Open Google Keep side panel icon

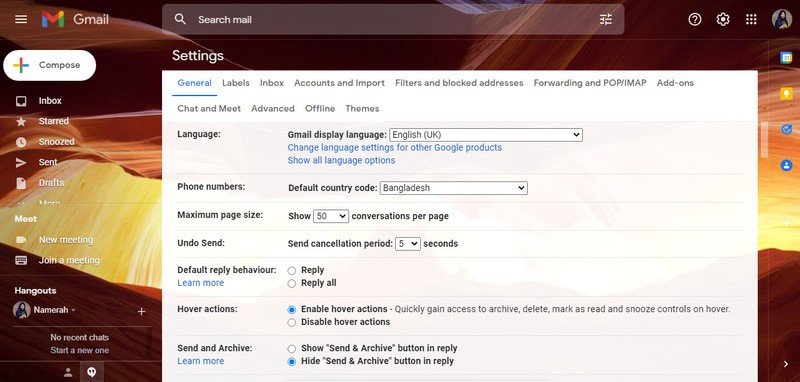[786, 94]
